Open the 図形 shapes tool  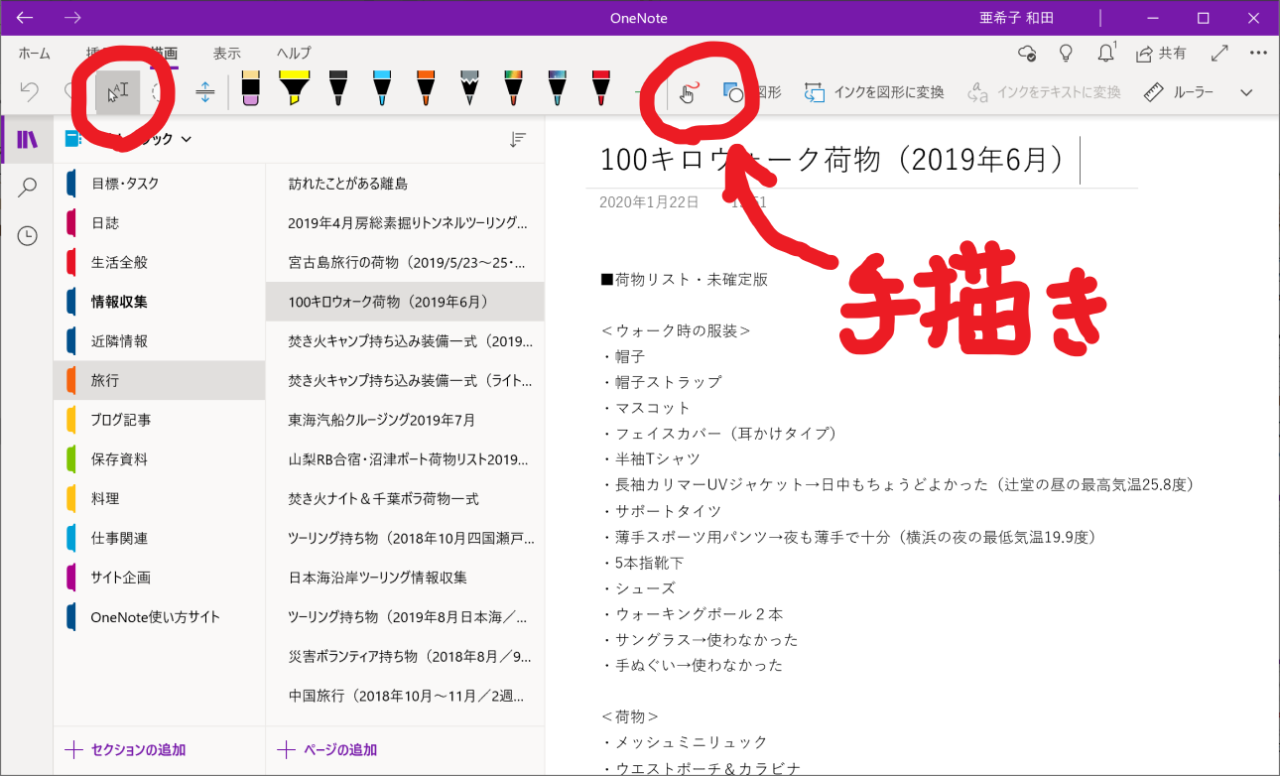[751, 93]
